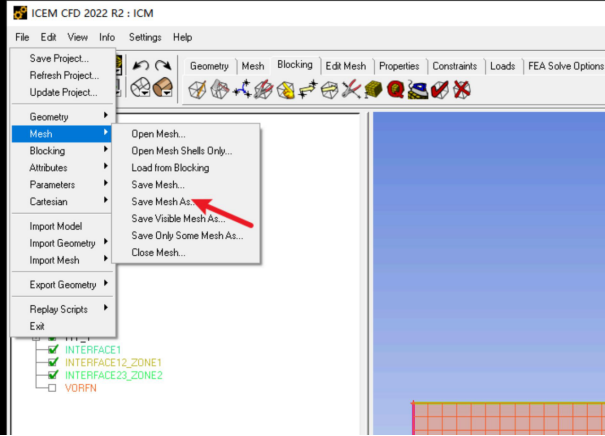Open the solid shaded display dropdown icon
Screen dimensions: 605x436
coord(163,88)
